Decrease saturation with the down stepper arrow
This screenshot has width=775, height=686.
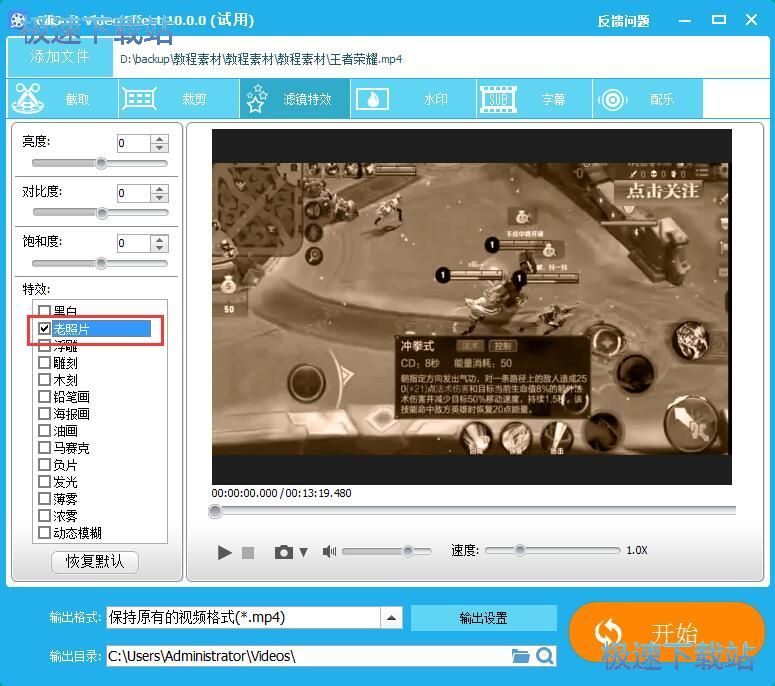(159, 248)
